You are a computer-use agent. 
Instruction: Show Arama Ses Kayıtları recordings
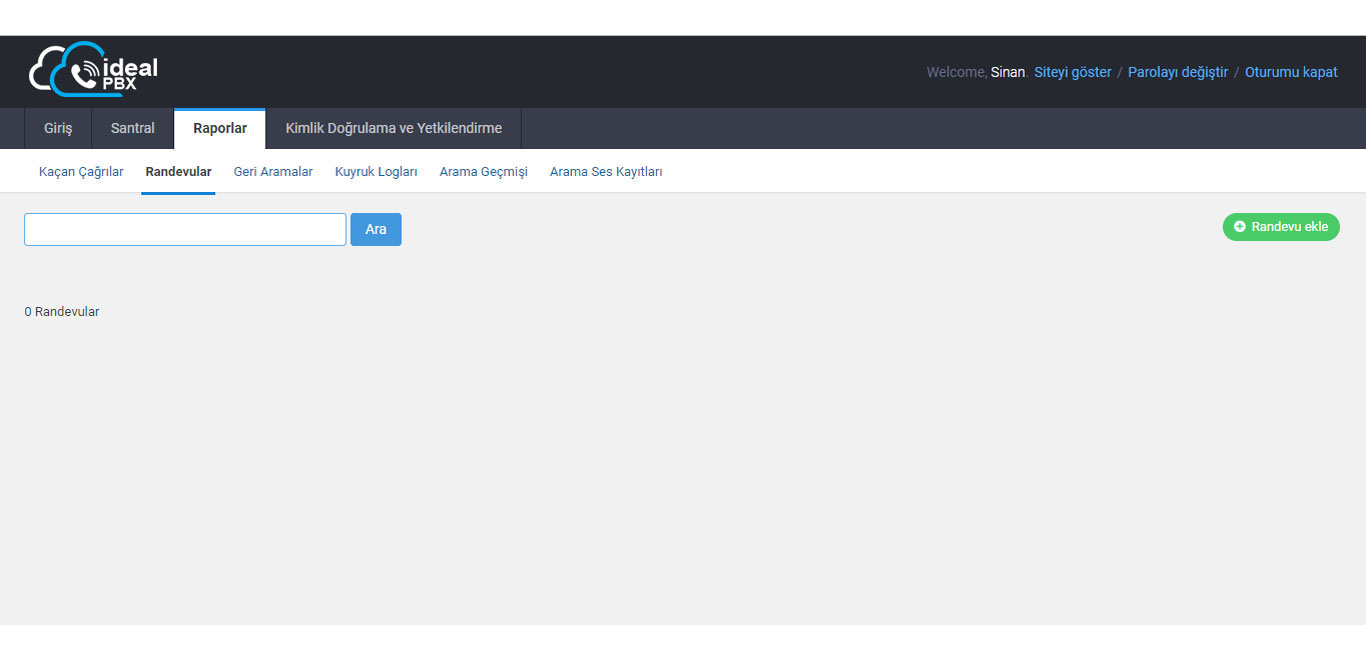click(x=606, y=172)
